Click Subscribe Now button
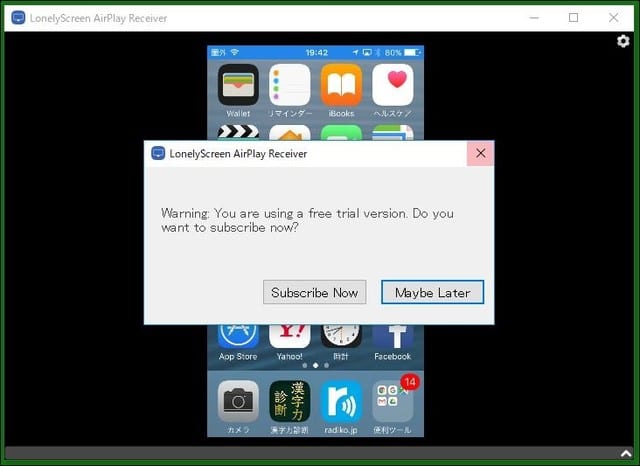Image resolution: width=640 pixels, height=466 pixels. point(314,292)
